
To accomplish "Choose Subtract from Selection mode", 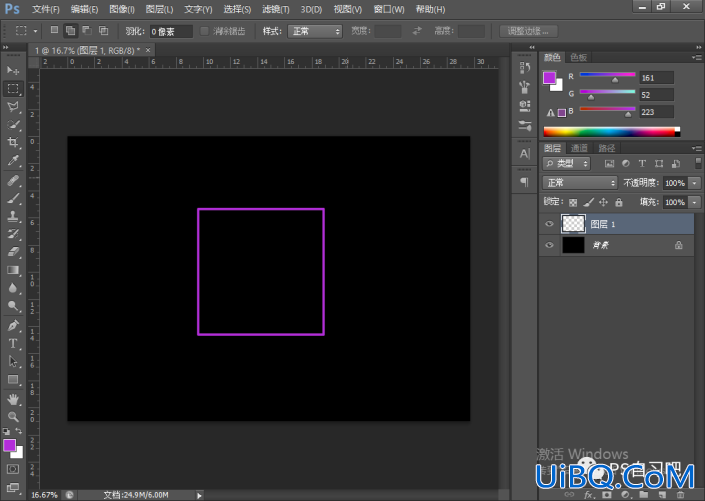I will click(87, 30).
